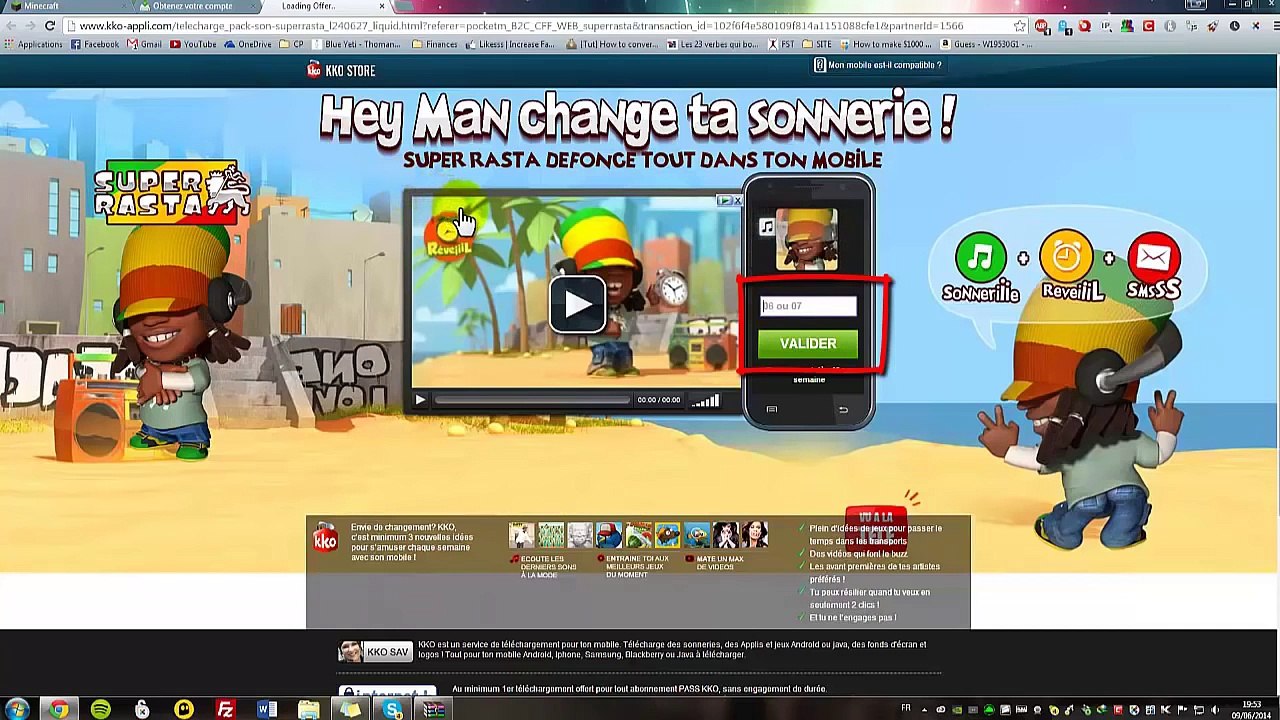1280x720 pixels.
Task: Open the 'Guess - W1953G1' bookmark
Action: click(987, 44)
